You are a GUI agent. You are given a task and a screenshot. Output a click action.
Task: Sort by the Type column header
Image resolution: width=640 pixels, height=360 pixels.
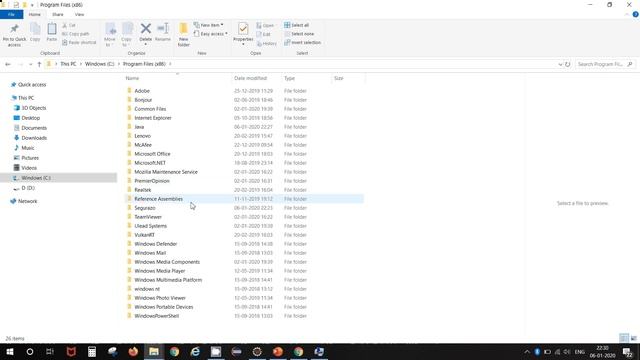289,78
